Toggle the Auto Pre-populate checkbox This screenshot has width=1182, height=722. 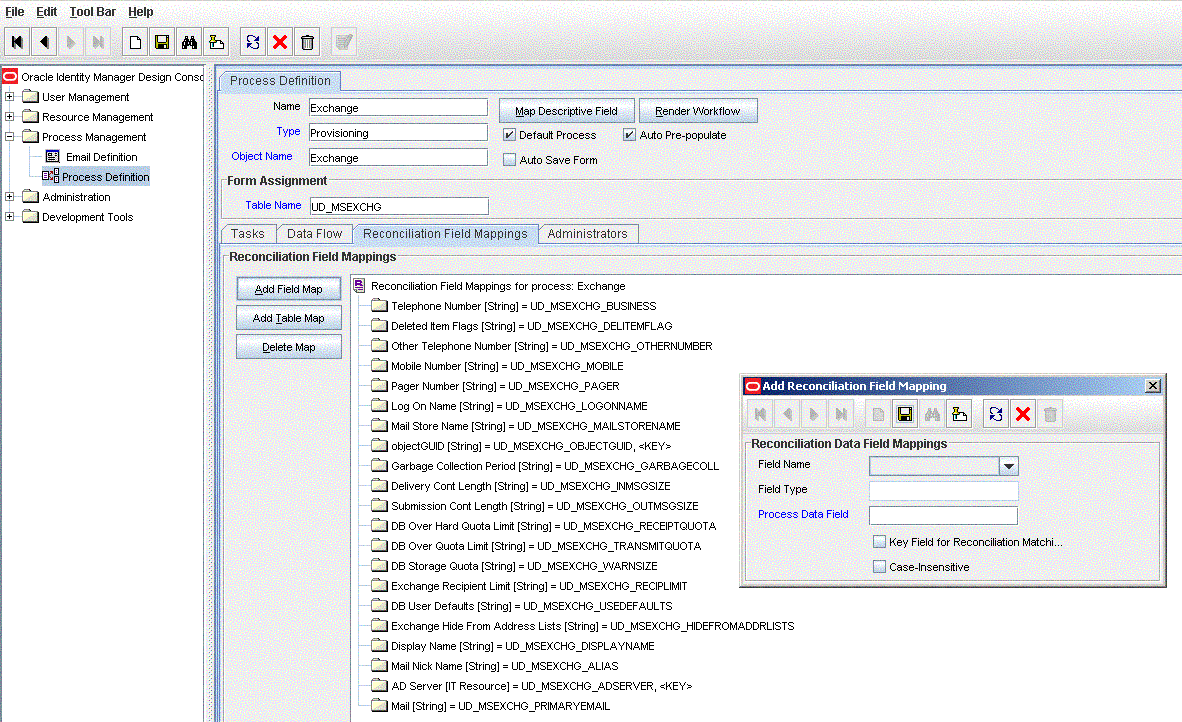629,135
